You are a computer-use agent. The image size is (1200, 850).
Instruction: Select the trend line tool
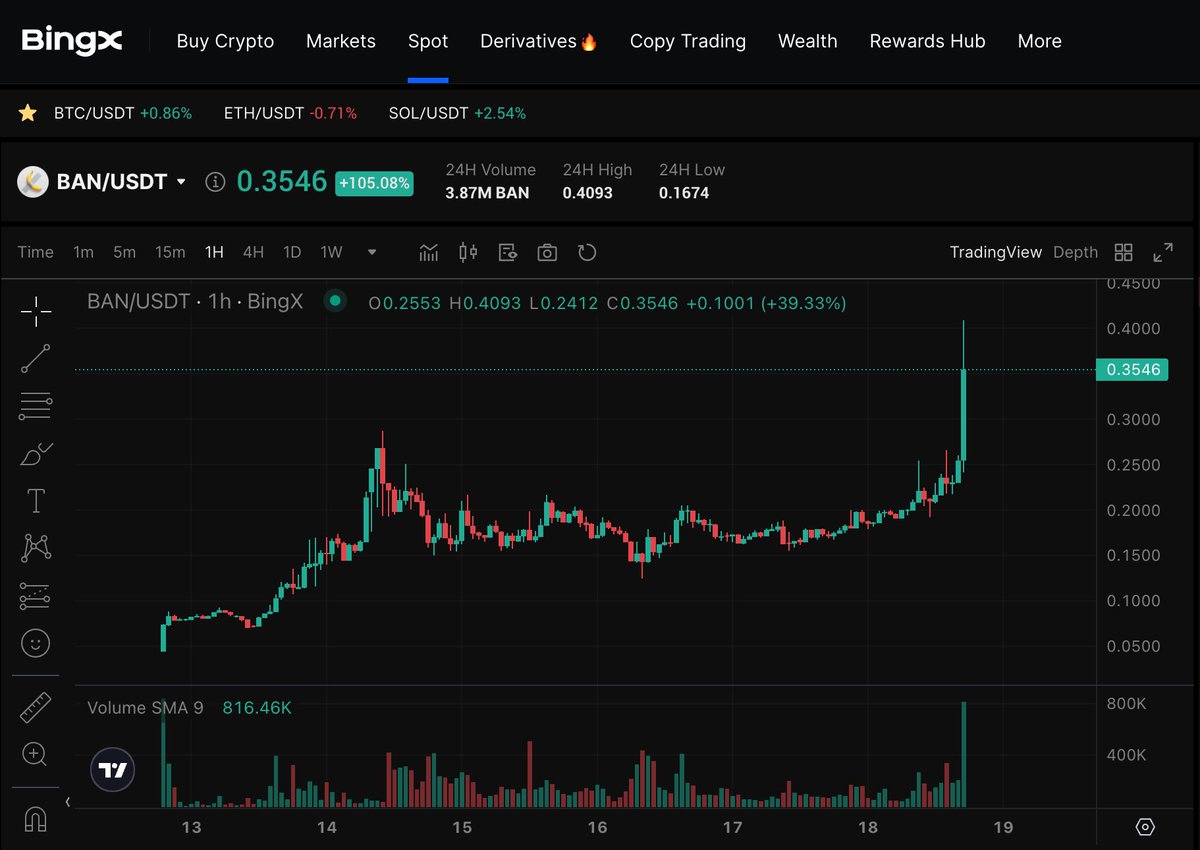point(36,358)
